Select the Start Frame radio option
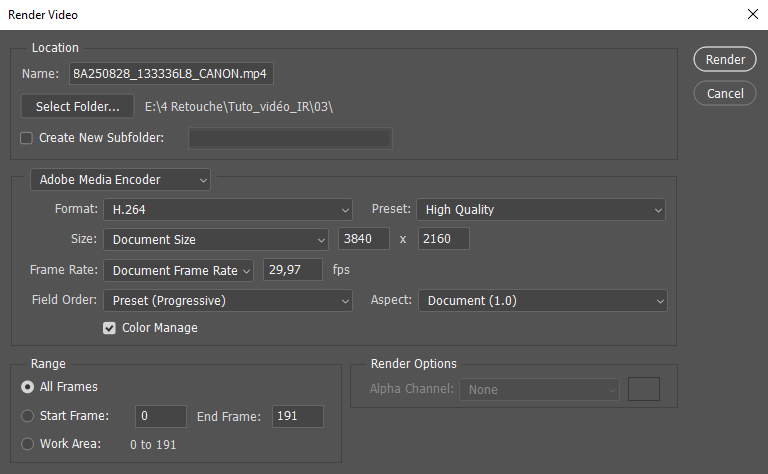Screen dimensions: 768x474 [x=27, y=416]
